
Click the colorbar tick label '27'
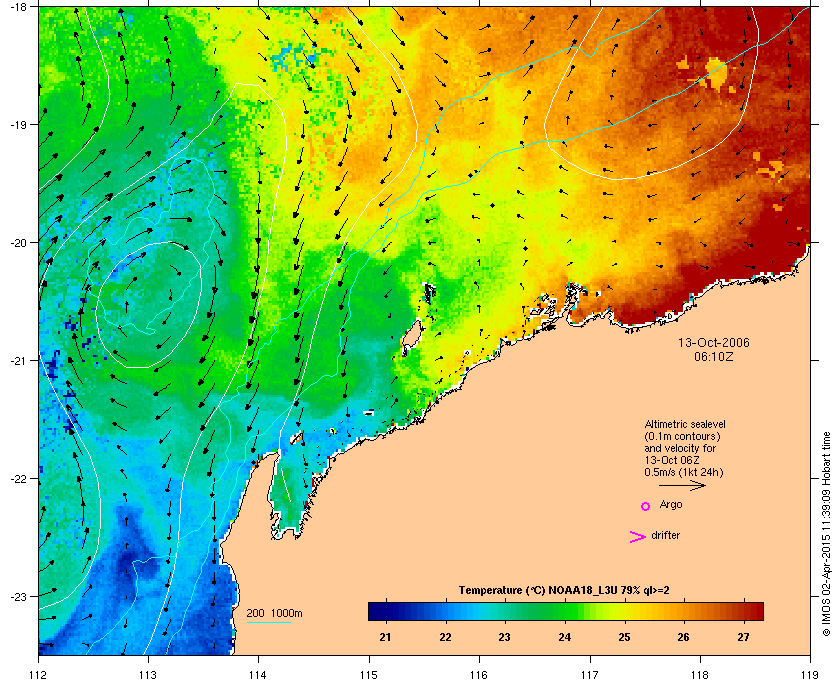click(743, 637)
